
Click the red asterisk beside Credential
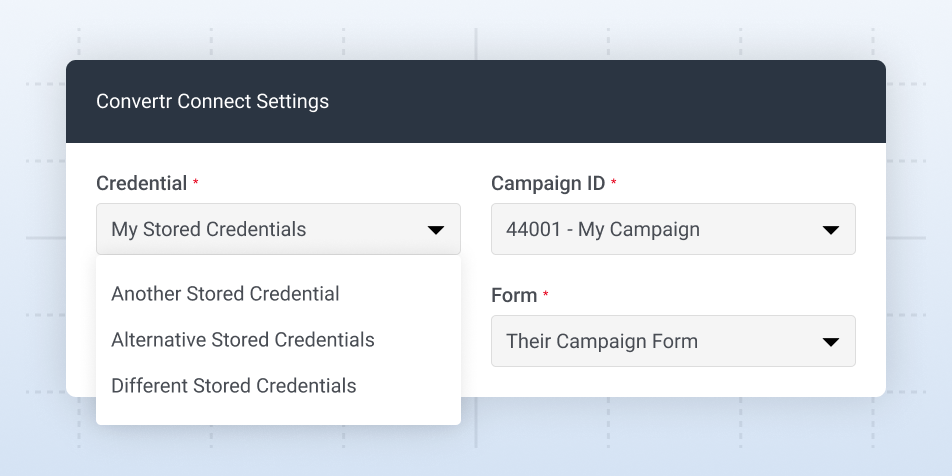[196, 184]
